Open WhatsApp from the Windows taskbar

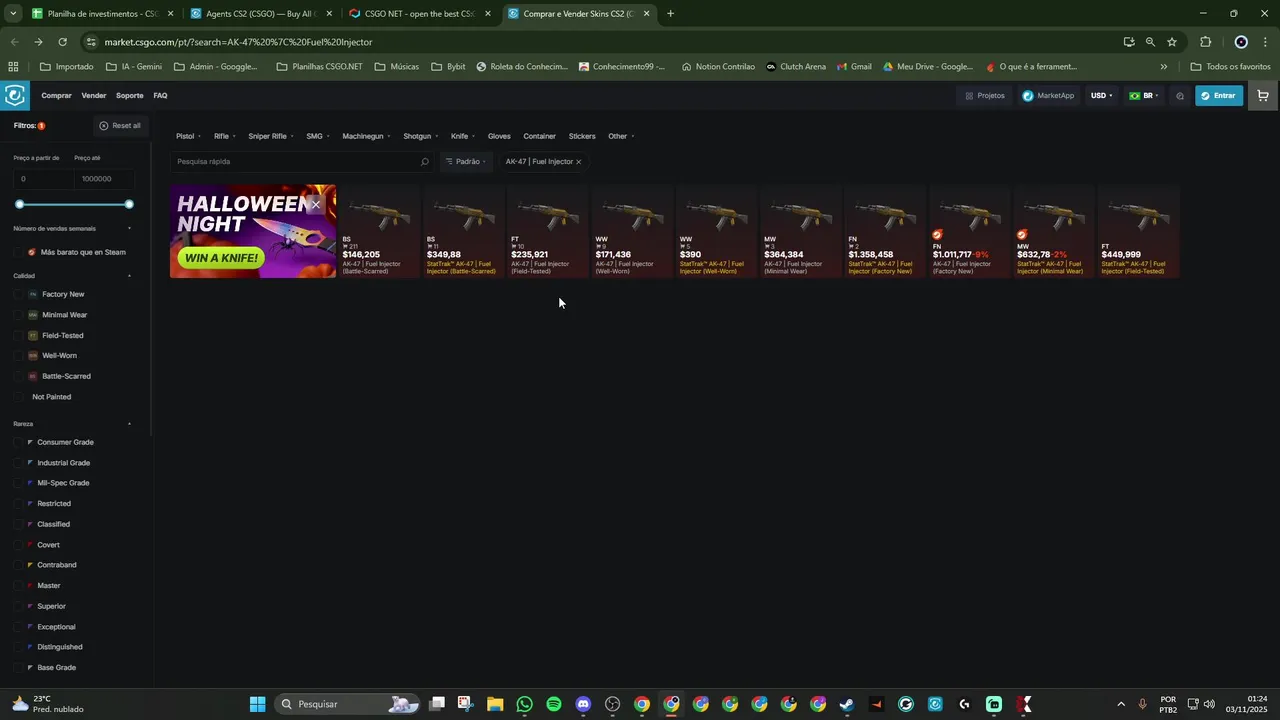pyautogui.click(x=525, y=704)
